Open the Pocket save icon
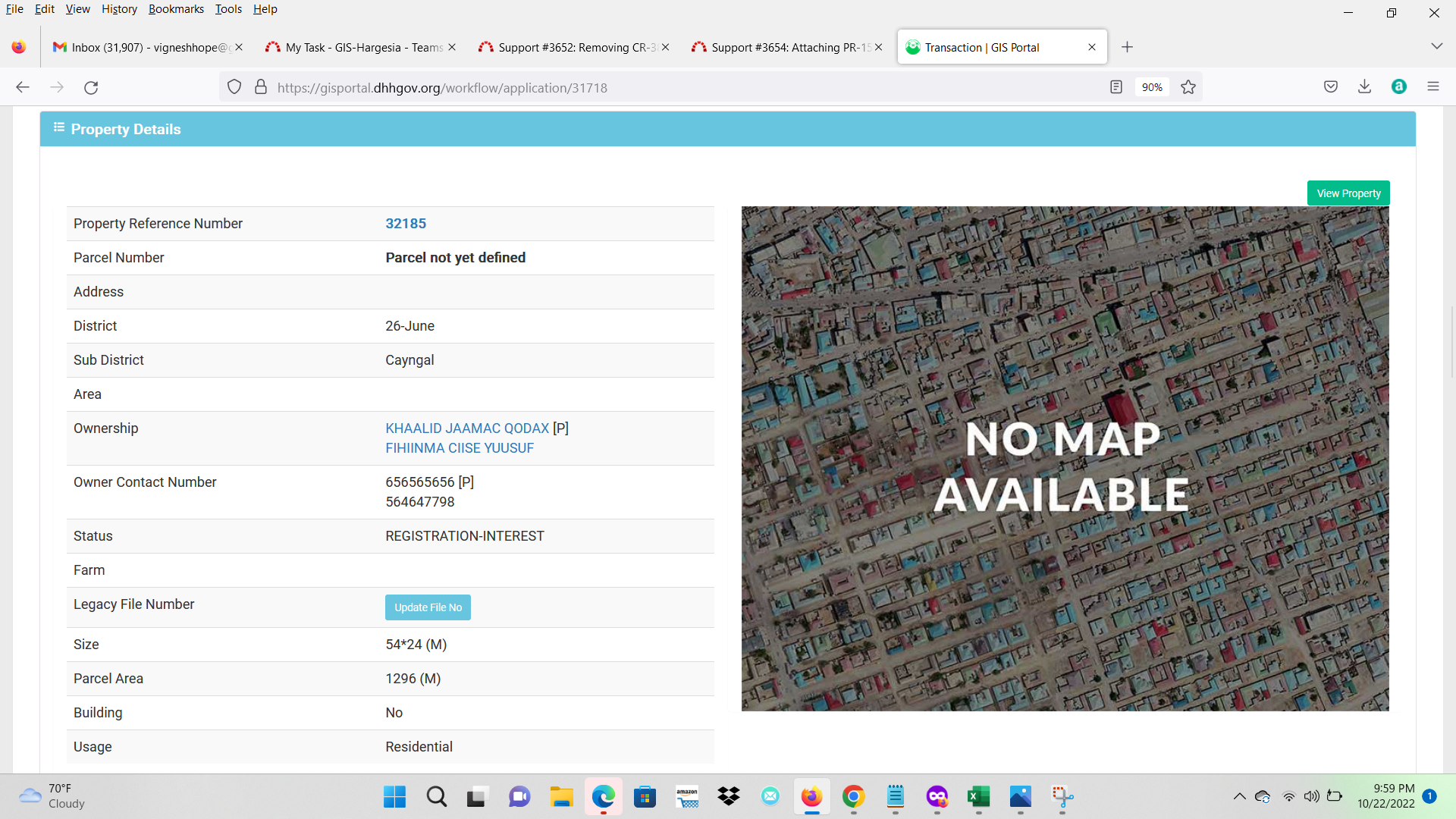 tap(1331, 86)
